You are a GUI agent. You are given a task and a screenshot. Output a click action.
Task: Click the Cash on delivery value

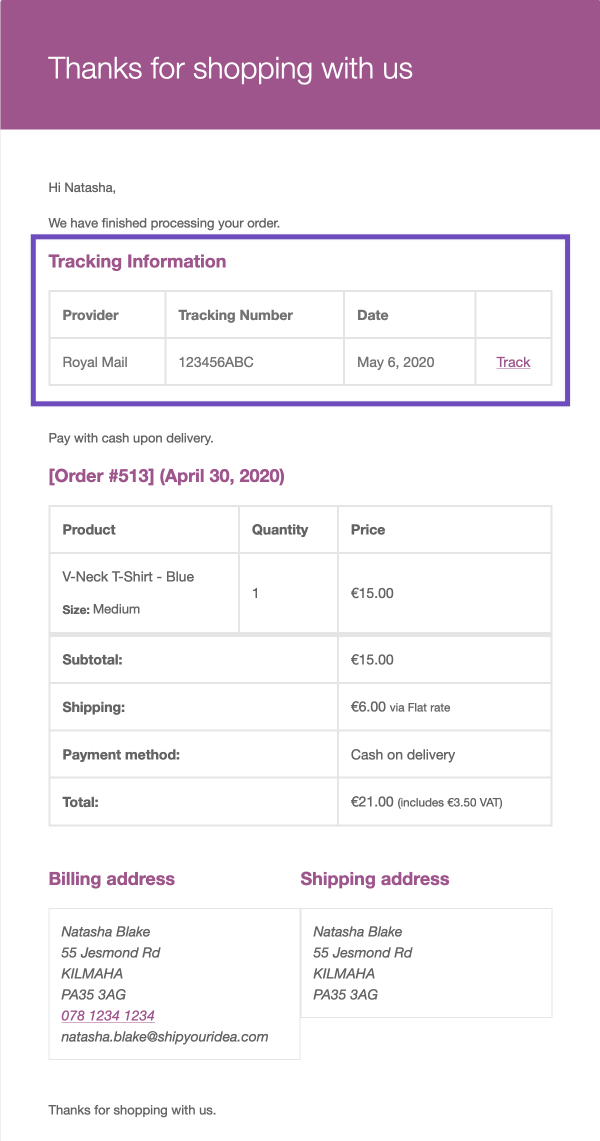[x=403, y=754]
